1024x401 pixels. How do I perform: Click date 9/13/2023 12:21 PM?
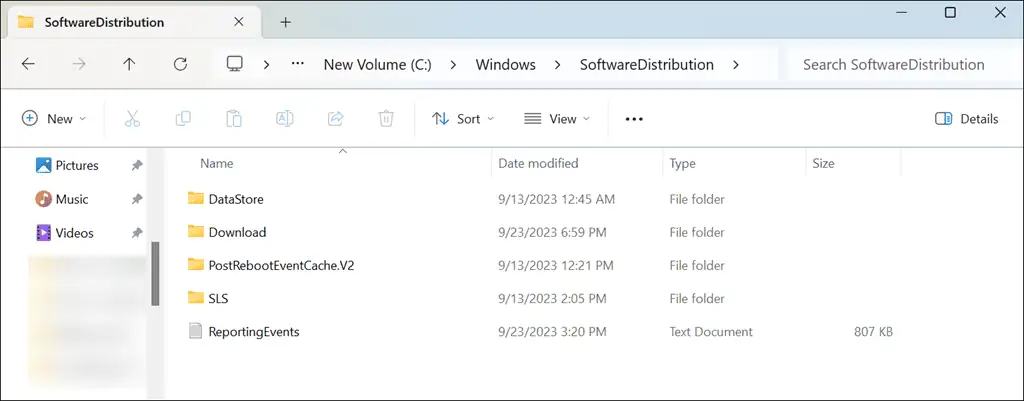[556, 265]
